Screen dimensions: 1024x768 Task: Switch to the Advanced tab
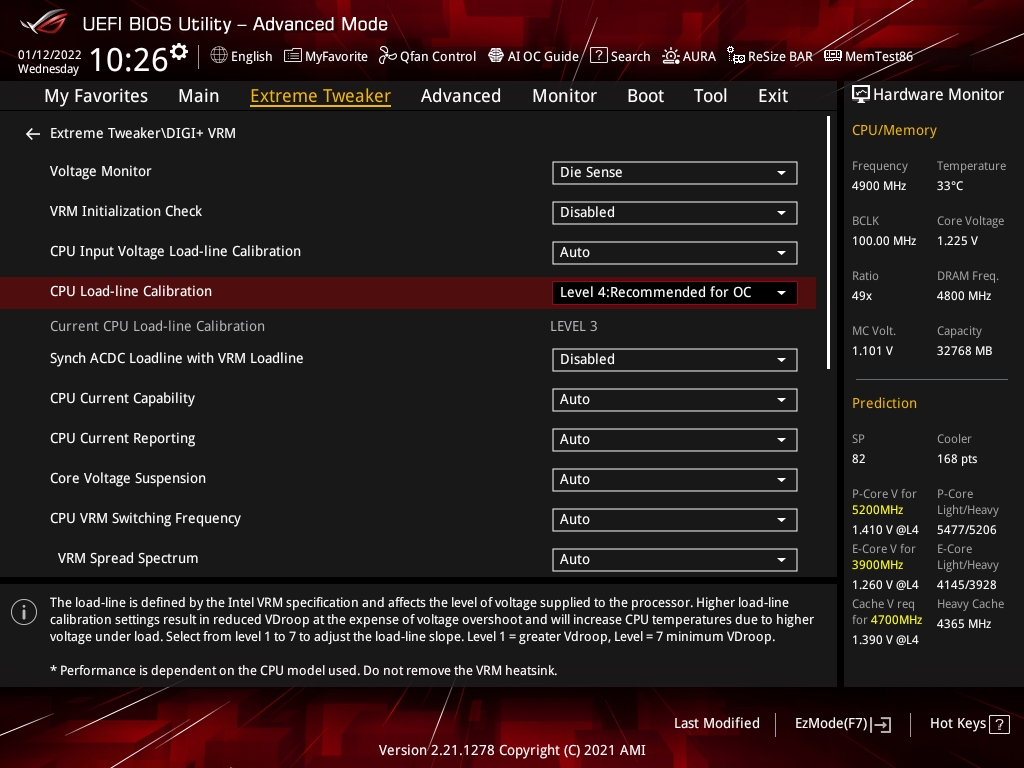pyautogui.click(x=460, y=96)
